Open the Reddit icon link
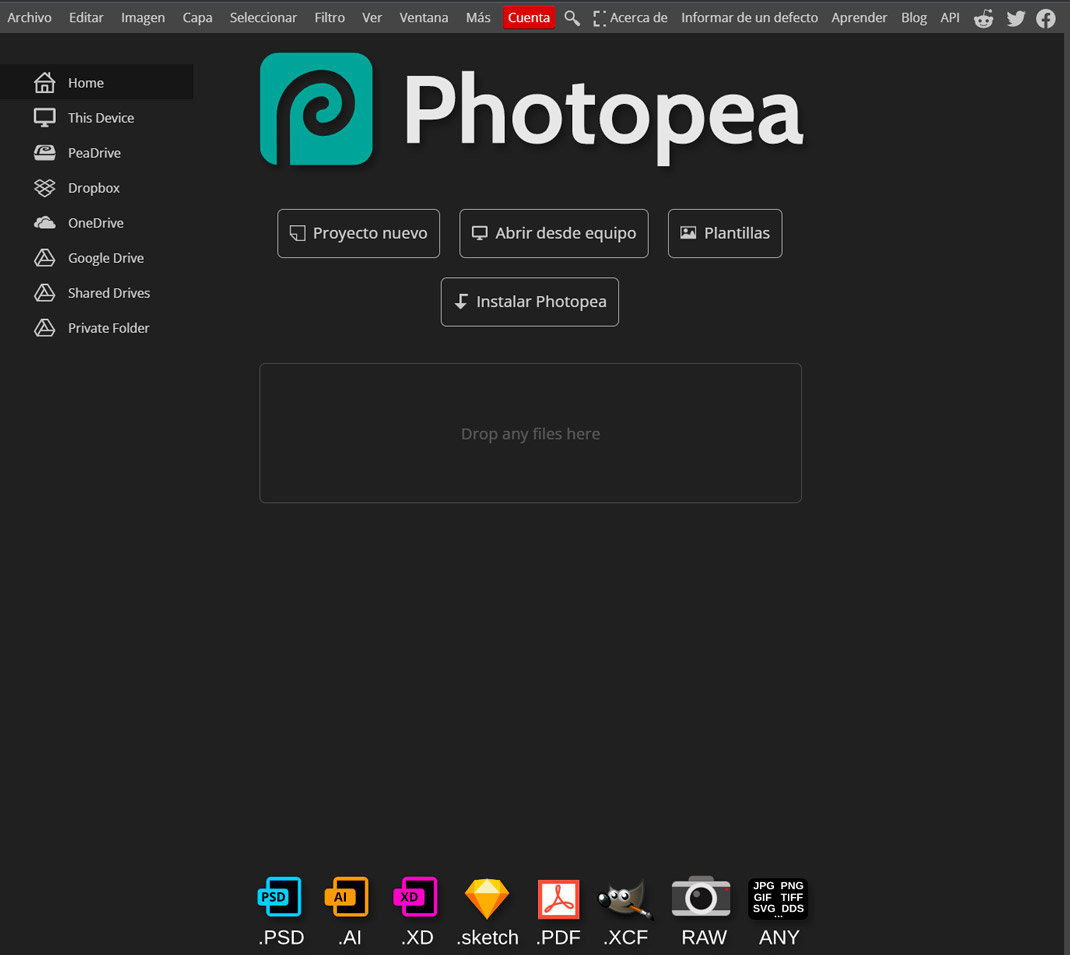Image resolution: width=1070 pixels, height=955 pixels. pos(983,18)
